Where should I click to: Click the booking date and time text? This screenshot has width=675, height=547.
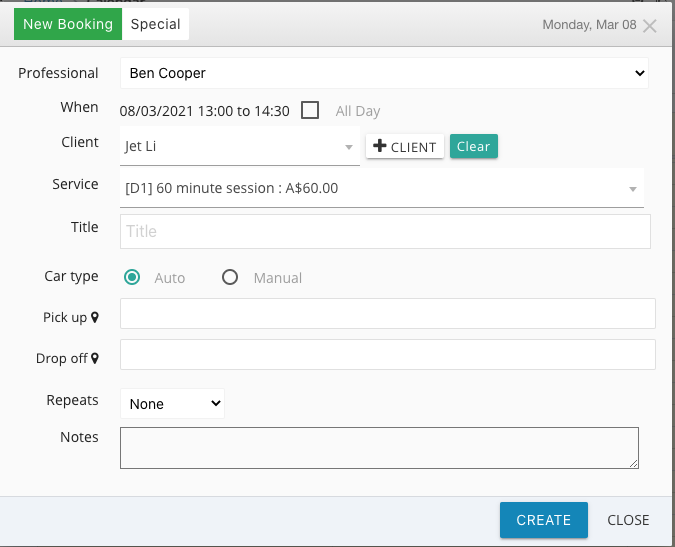204,111
